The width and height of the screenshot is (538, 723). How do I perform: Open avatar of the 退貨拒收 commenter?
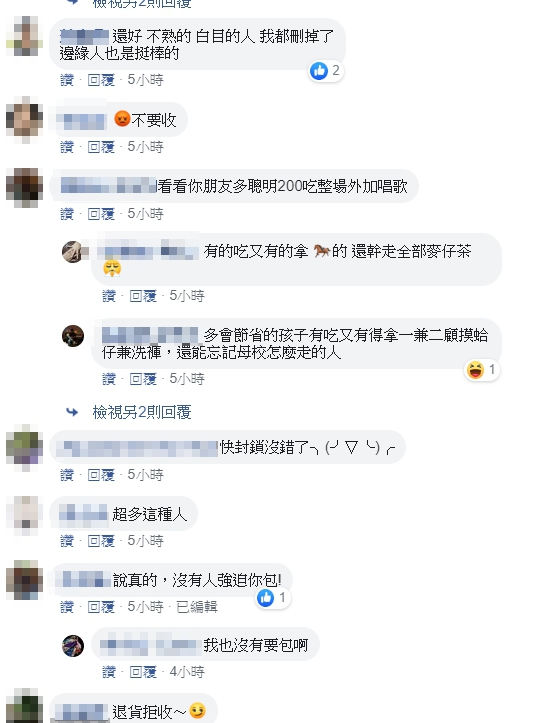25,705
